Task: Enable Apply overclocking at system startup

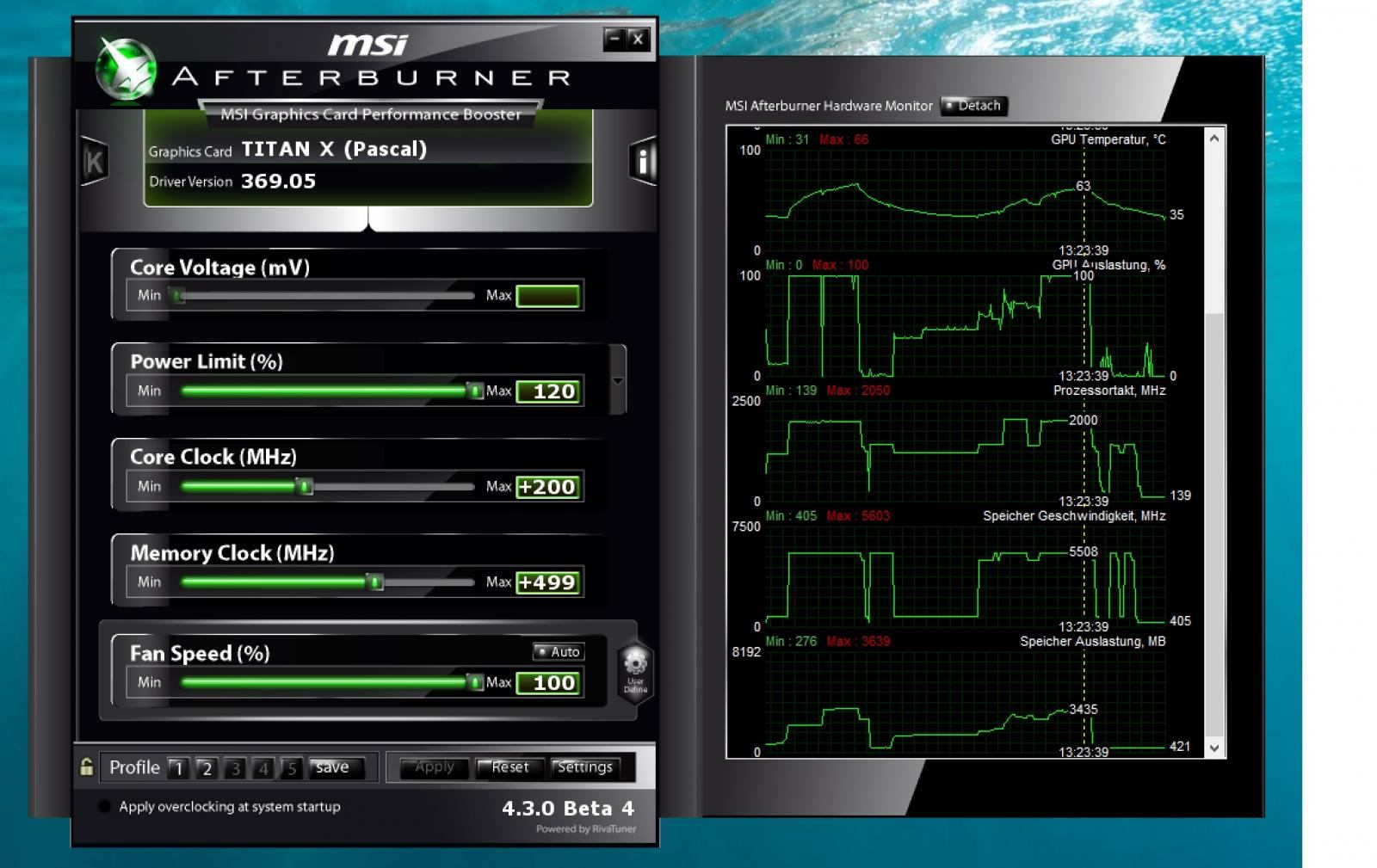Action: (x=104, y=807)
